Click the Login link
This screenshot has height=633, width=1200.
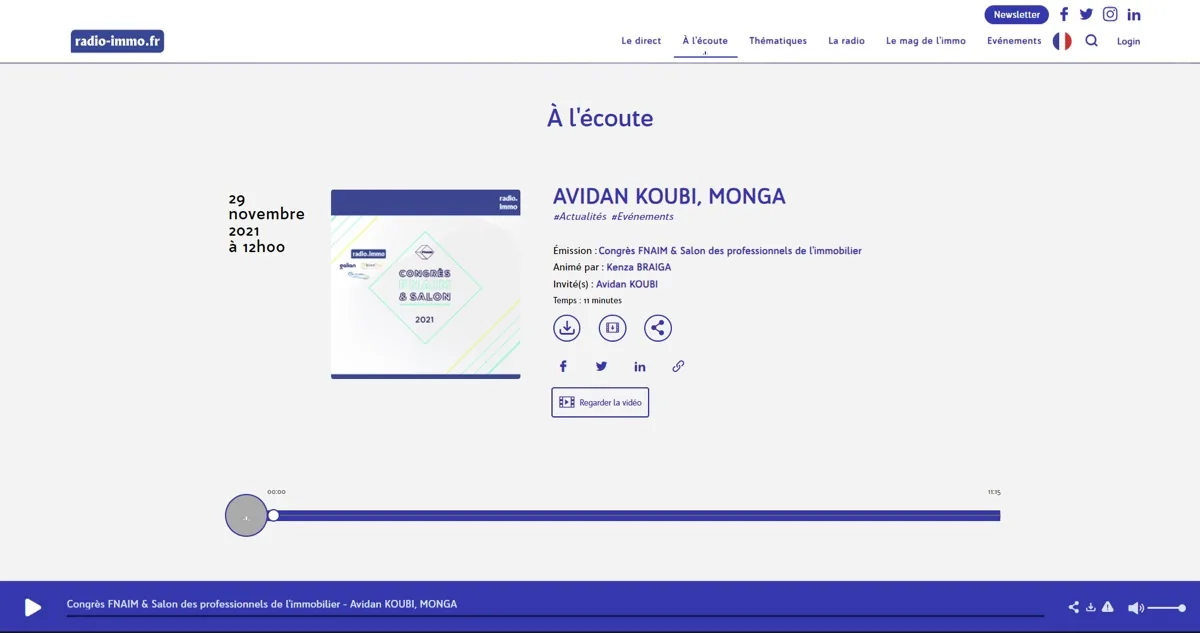tap(1128, 42)
